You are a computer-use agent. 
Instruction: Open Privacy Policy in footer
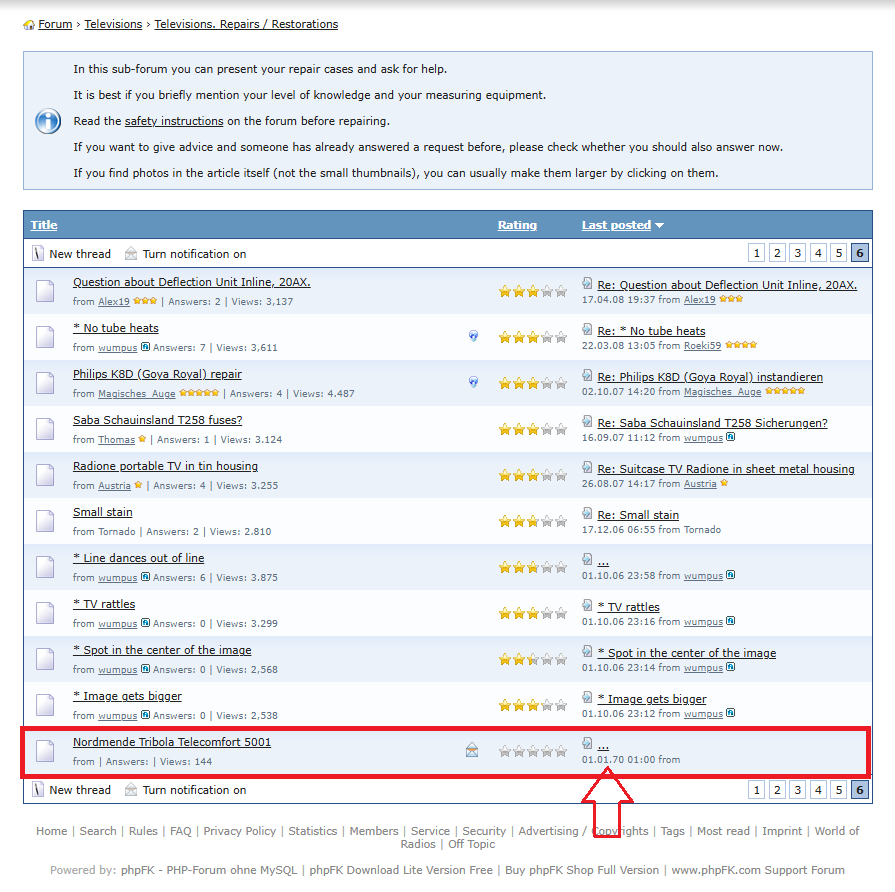tap(239, 831)
